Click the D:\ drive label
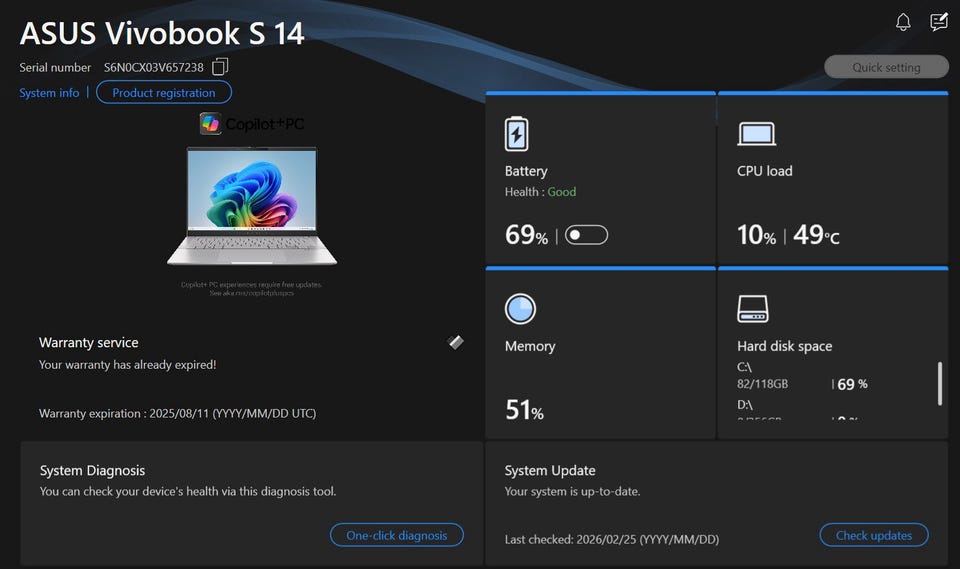Screen dimensions: 960x569 (745, 405)
